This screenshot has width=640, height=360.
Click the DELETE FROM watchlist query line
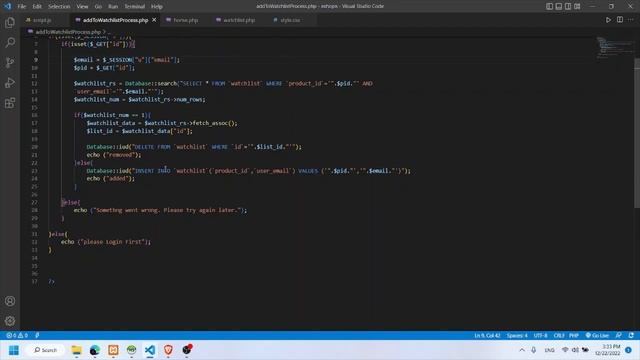coord(194,147)
